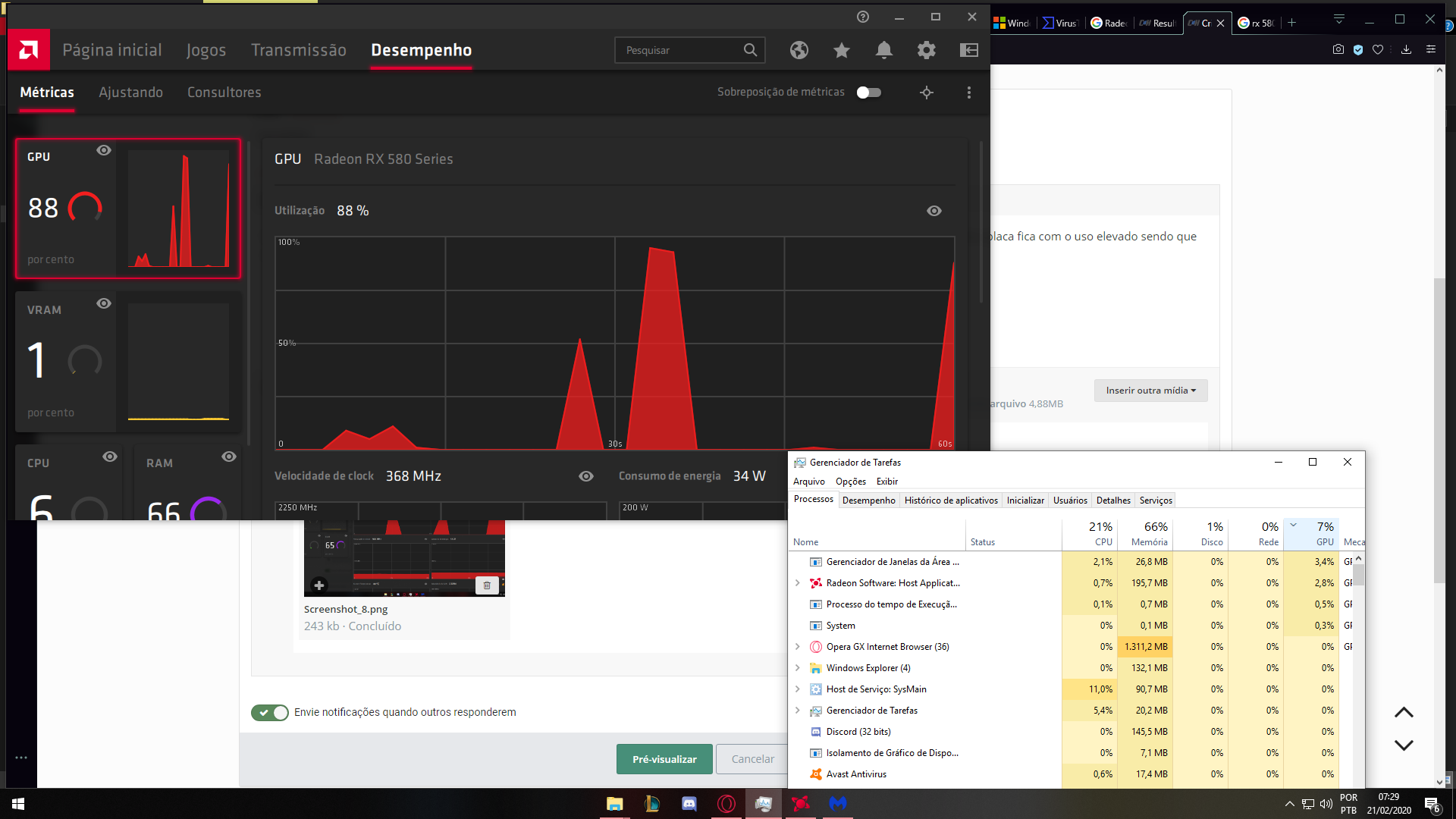Click the browser page vertical scrollbar
Image resolution: width=1456 pixels, height=819 pixels.
(1439, 431)
